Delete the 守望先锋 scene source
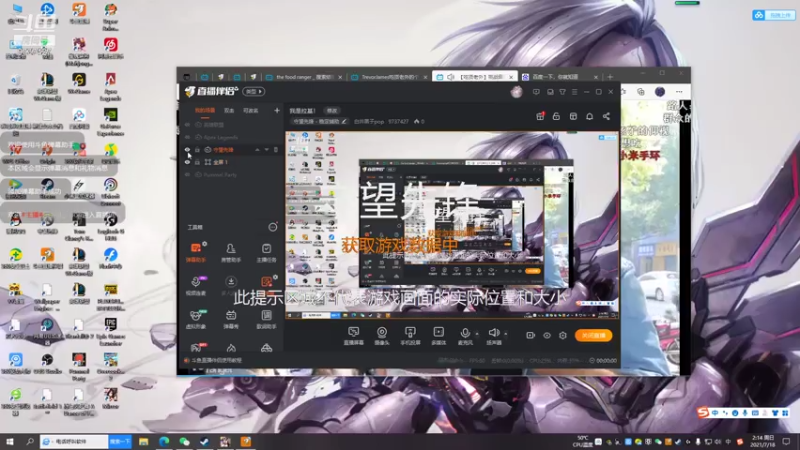The width and height of the screenshot is (800, 450). [x=276, y=149]
